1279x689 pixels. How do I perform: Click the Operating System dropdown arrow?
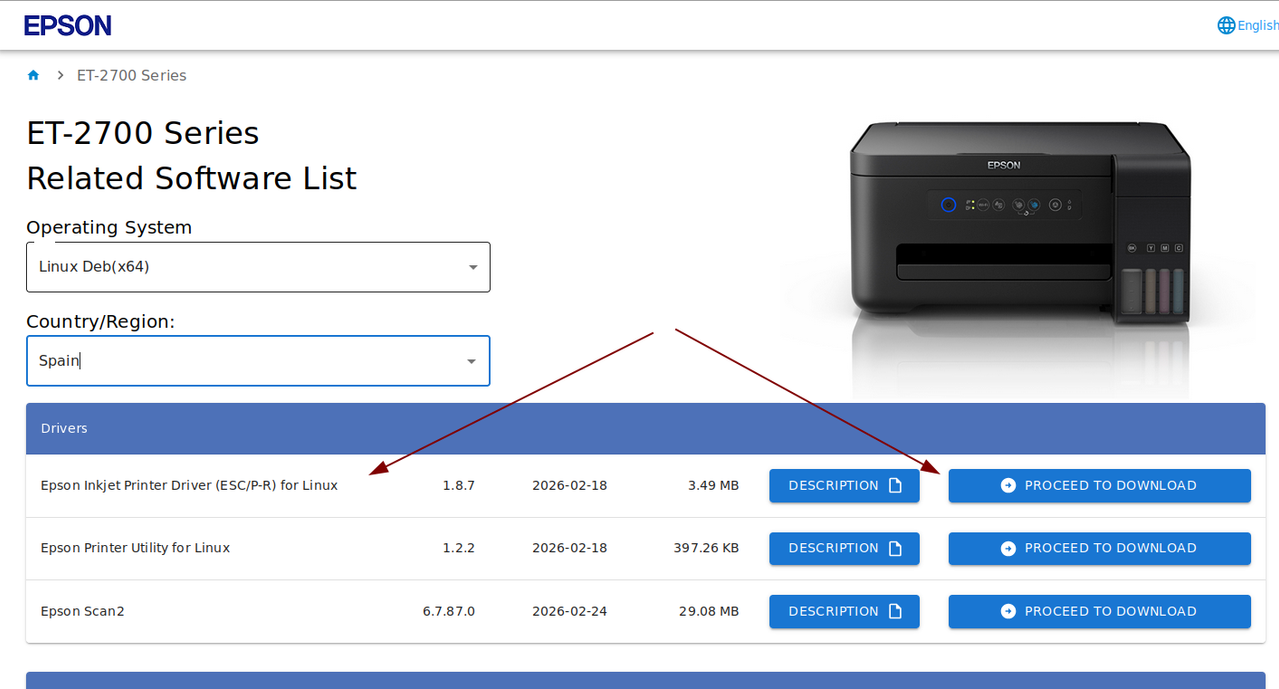pyautogui.click(x=472, y=267)
